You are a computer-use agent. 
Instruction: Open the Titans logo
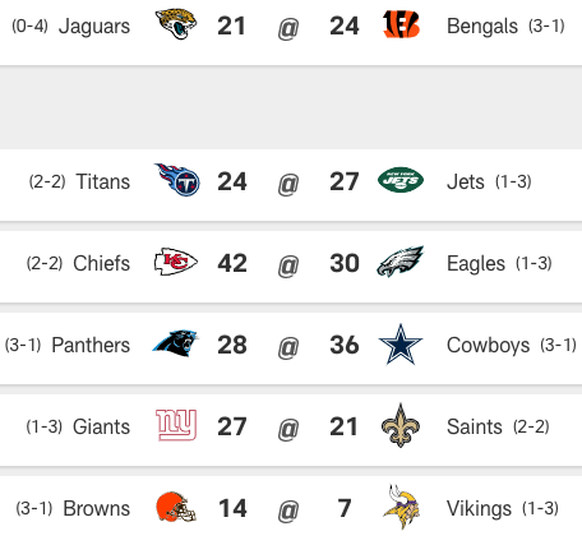click(x=177, y=180)
